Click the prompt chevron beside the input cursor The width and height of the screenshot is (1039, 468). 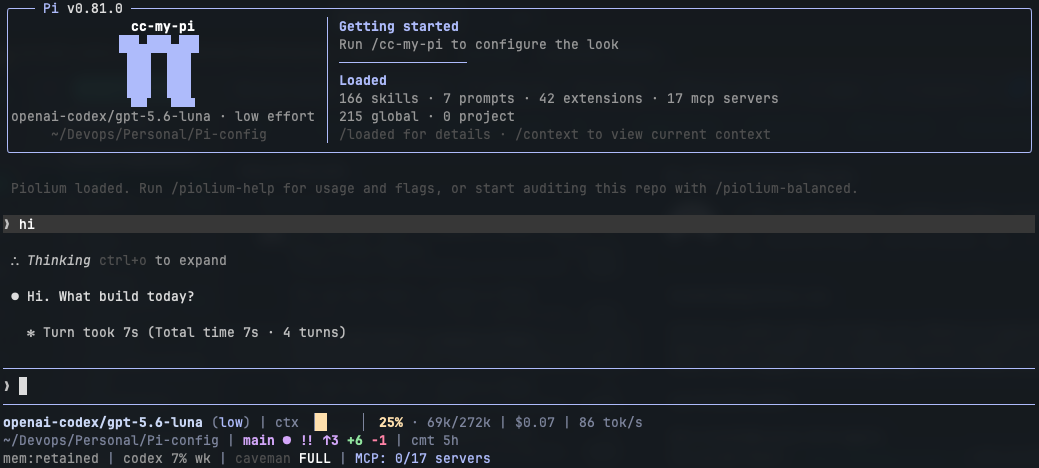coord(7,386)
